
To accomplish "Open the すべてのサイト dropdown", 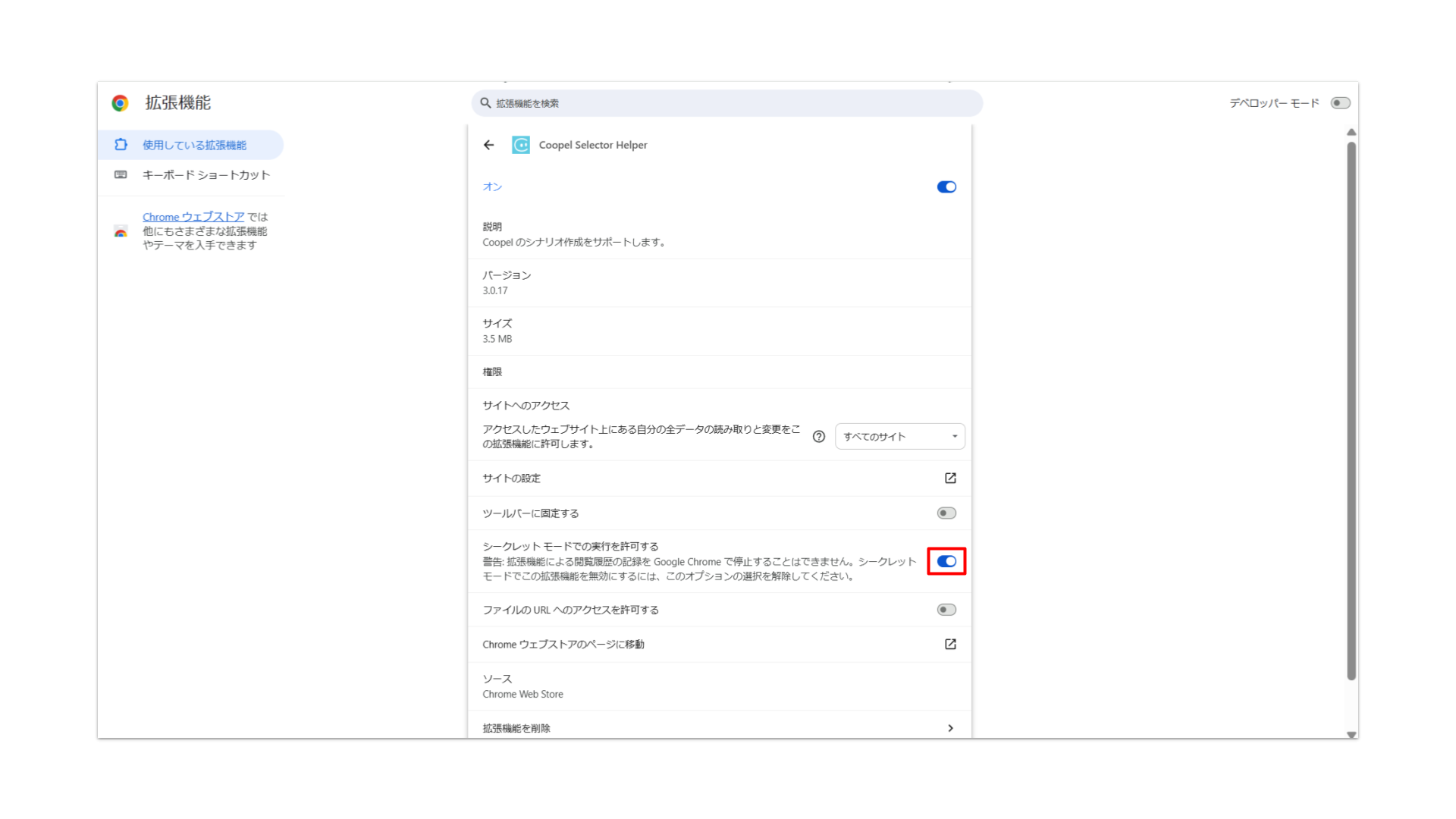I will pyautogui.click(x=900, y=437).
